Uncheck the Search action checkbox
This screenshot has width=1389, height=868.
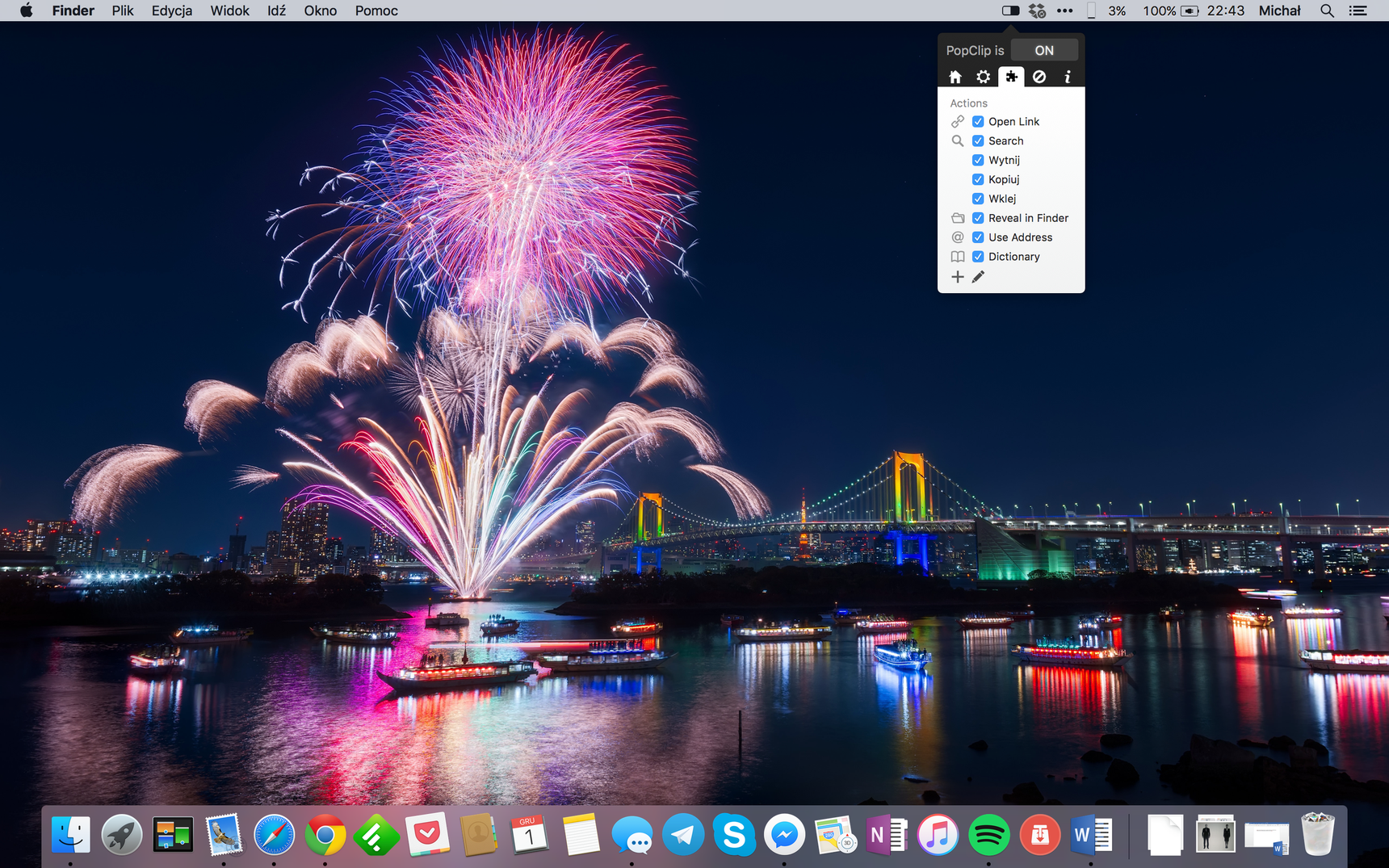(x=978, y=140)
